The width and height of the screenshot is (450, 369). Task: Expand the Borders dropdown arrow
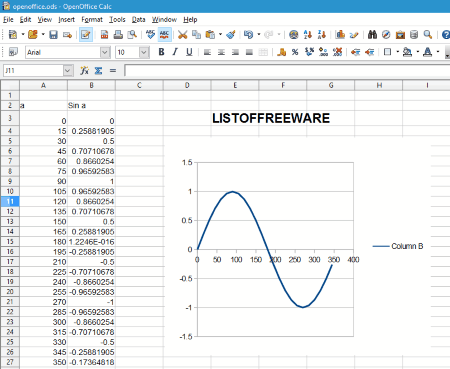tap(397, 52)
